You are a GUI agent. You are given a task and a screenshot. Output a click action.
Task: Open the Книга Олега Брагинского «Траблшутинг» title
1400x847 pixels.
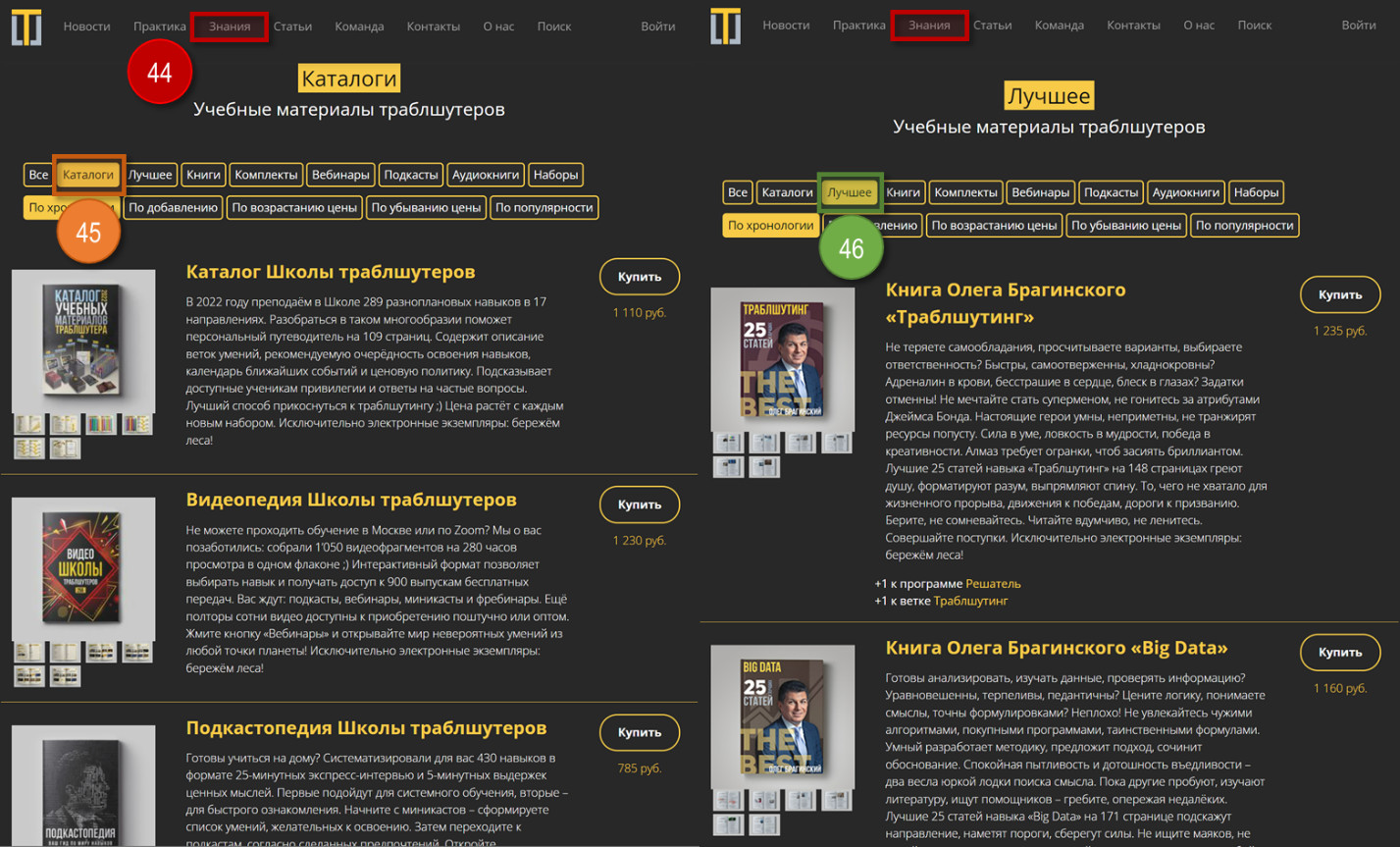1006,303
